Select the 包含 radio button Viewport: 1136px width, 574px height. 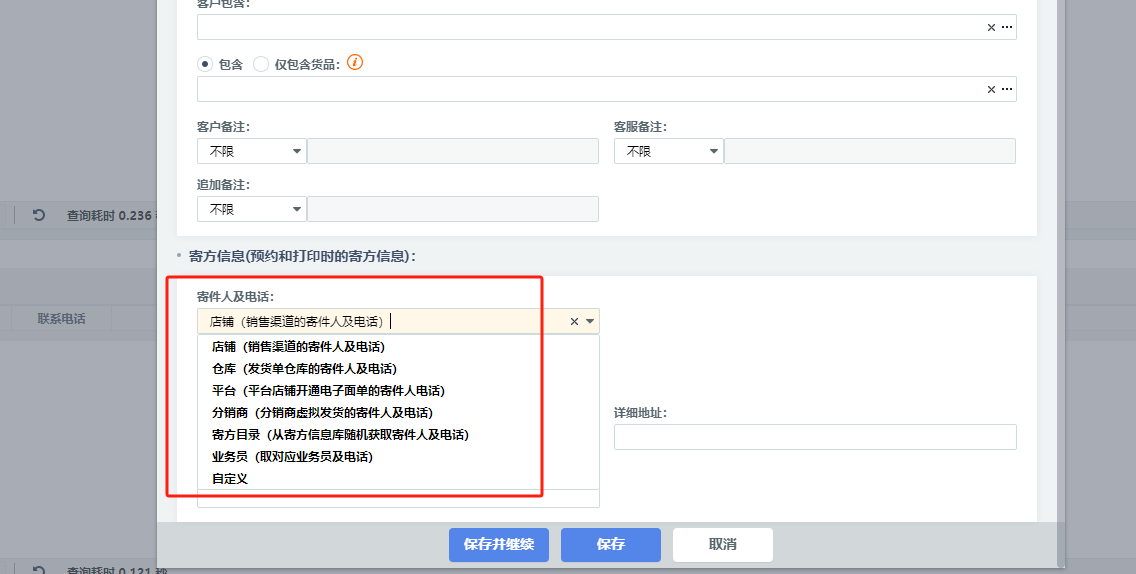(205, 64)
